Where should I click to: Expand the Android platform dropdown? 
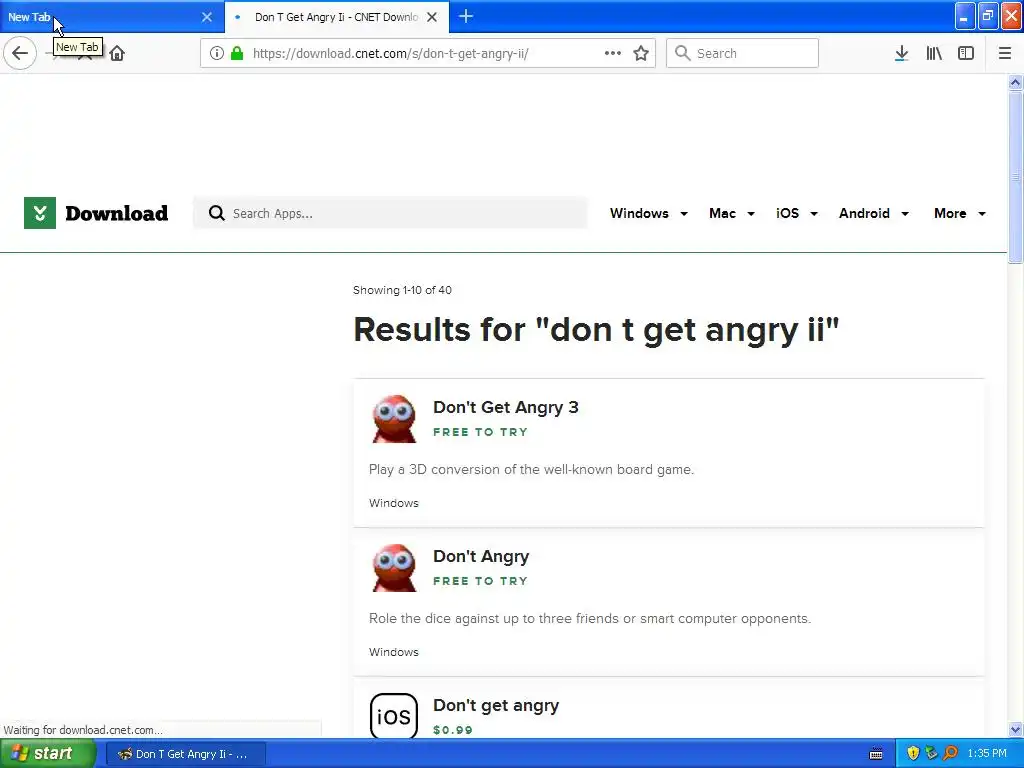point(874,214)
